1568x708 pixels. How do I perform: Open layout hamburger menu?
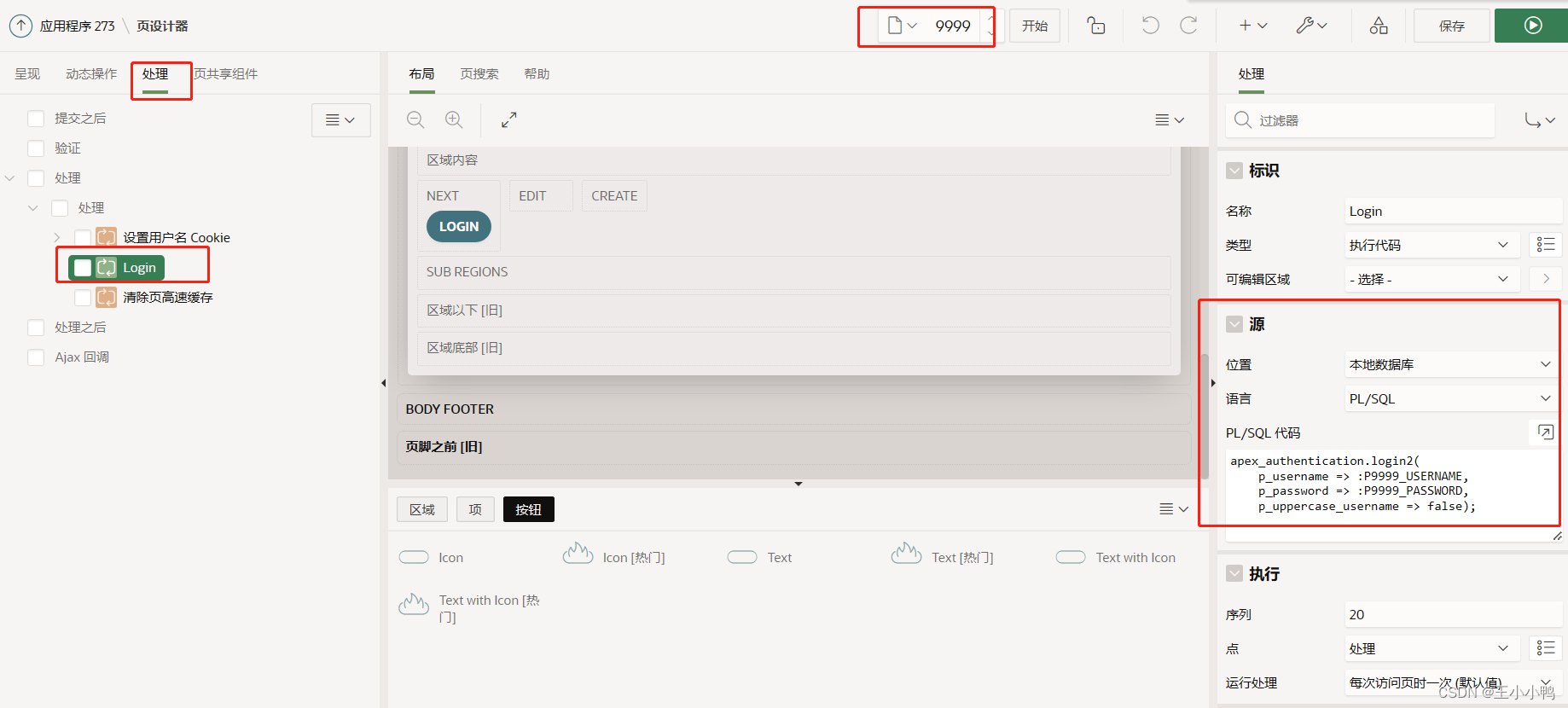tap(1170, 120)
